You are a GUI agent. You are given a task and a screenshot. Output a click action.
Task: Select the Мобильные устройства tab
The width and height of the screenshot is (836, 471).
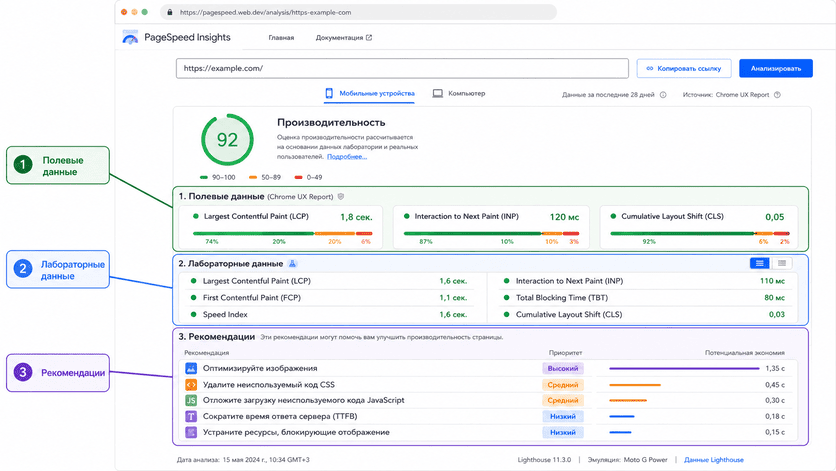pos(369,93)
